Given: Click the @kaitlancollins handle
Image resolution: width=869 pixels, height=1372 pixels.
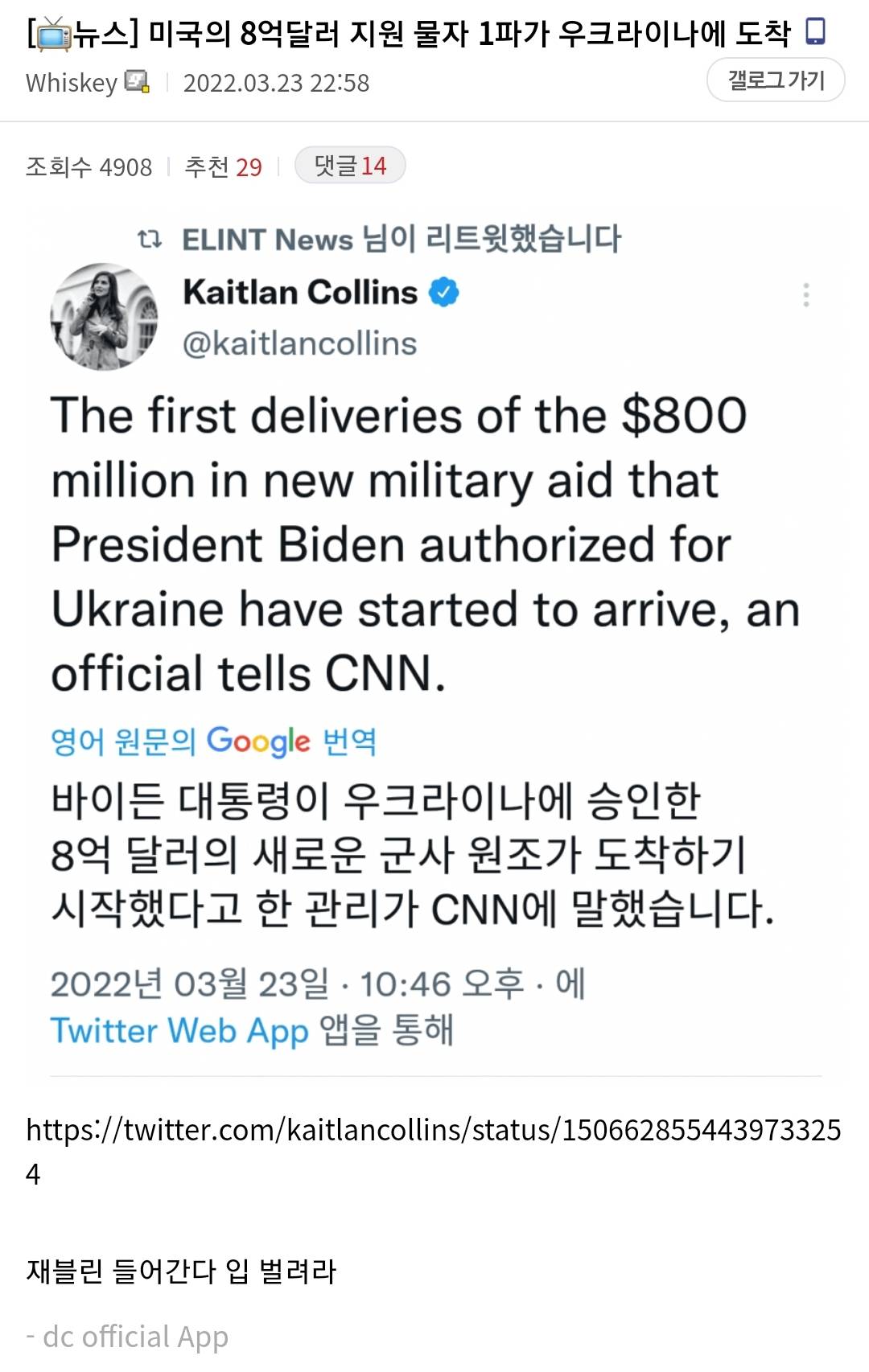Looking at the screenshot, I should coord(299,344).
